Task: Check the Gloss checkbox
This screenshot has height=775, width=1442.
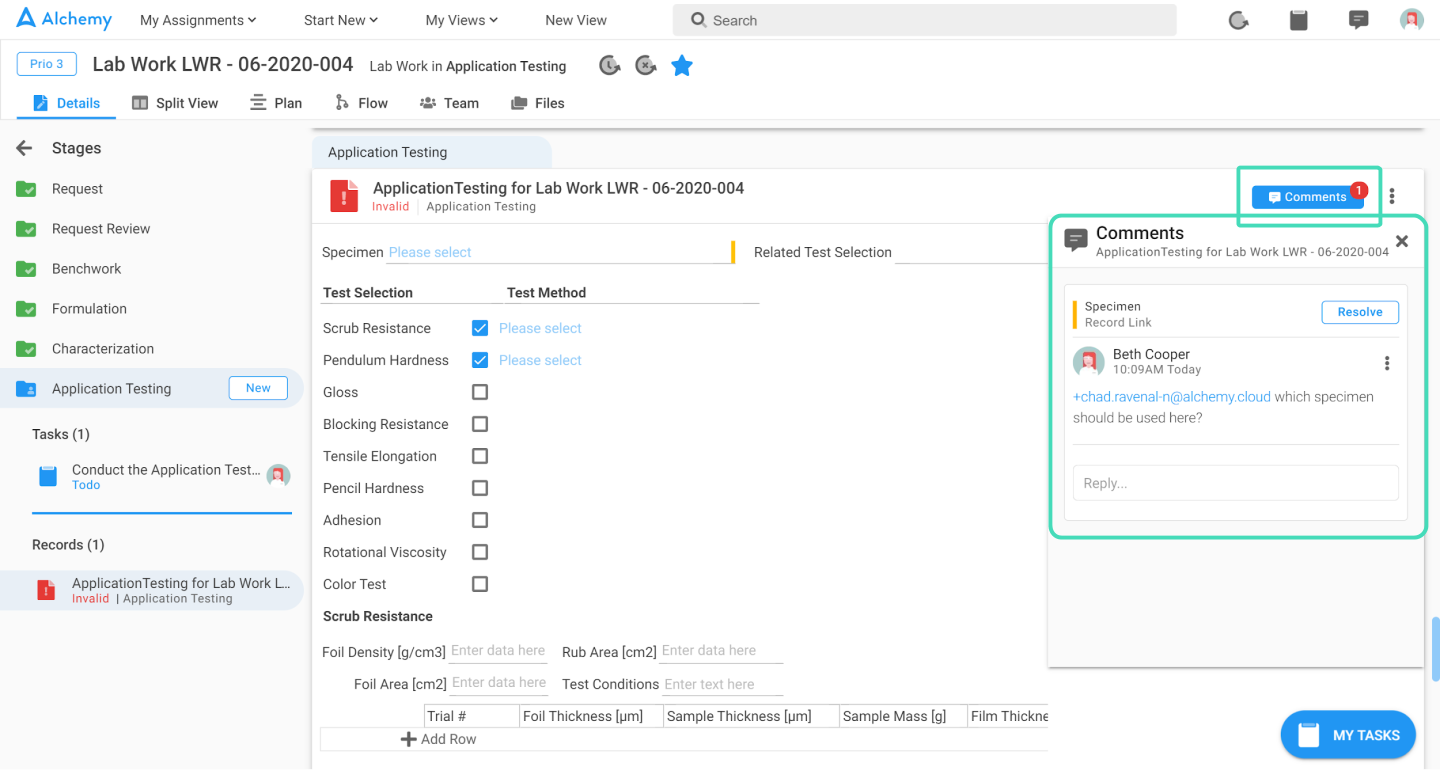Action: pos(480,392)
